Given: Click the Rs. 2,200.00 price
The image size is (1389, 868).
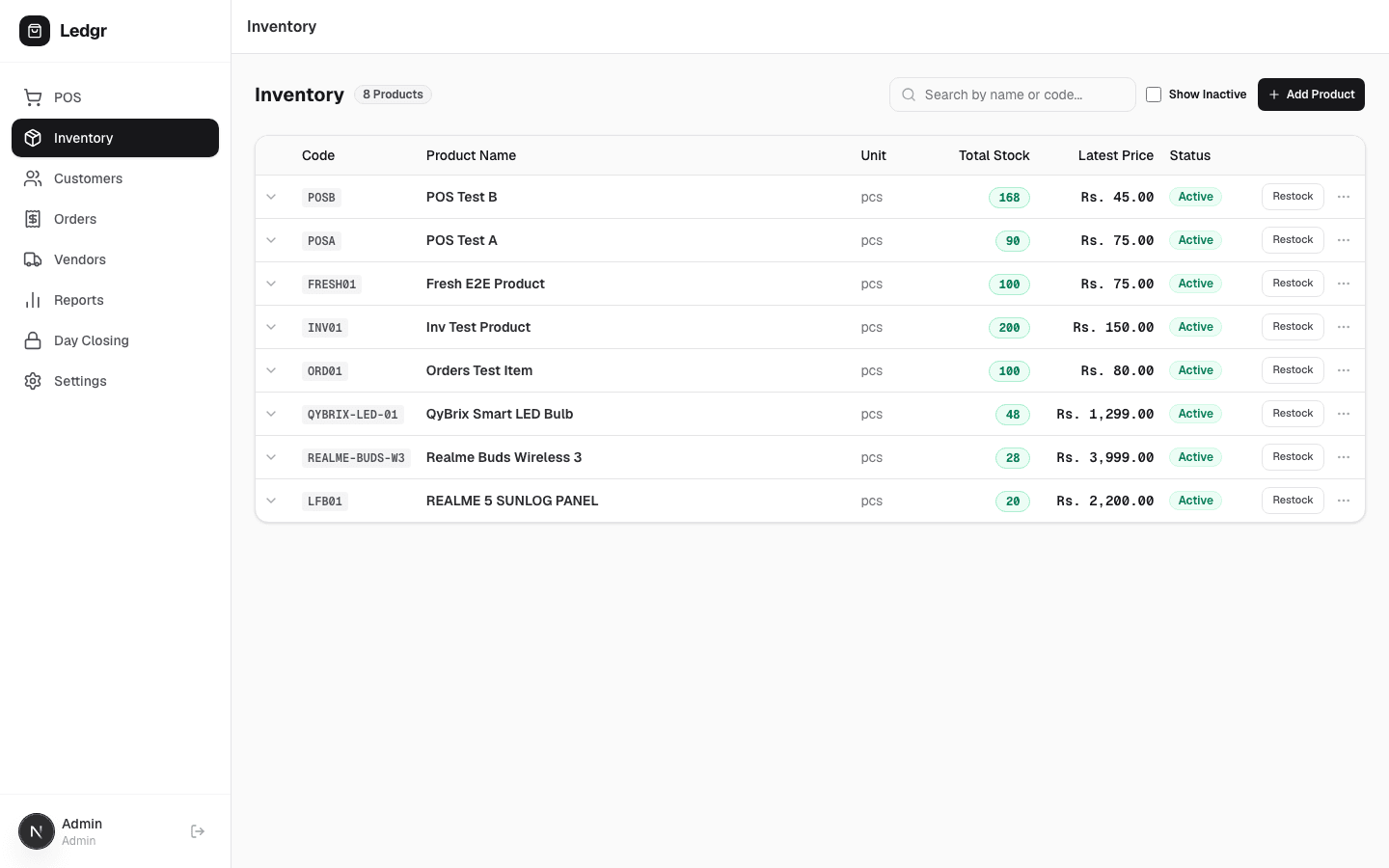Looking at the screenshot, I should click(1105, 502).
